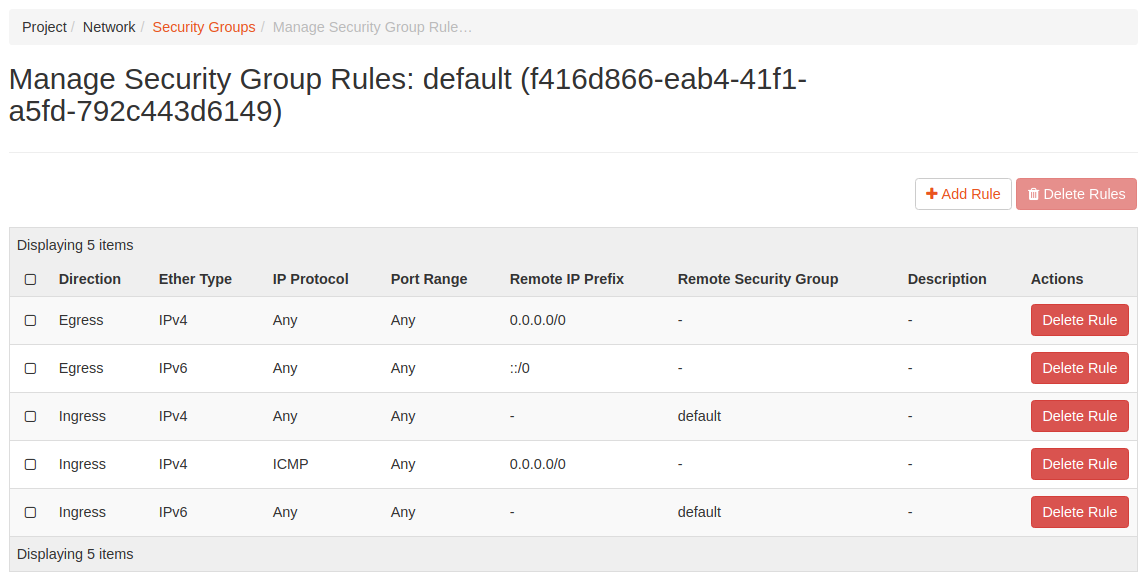Click the trash icon on Delete Rules
Screen dimensions: 1144x579
[x=1033, y=194]
